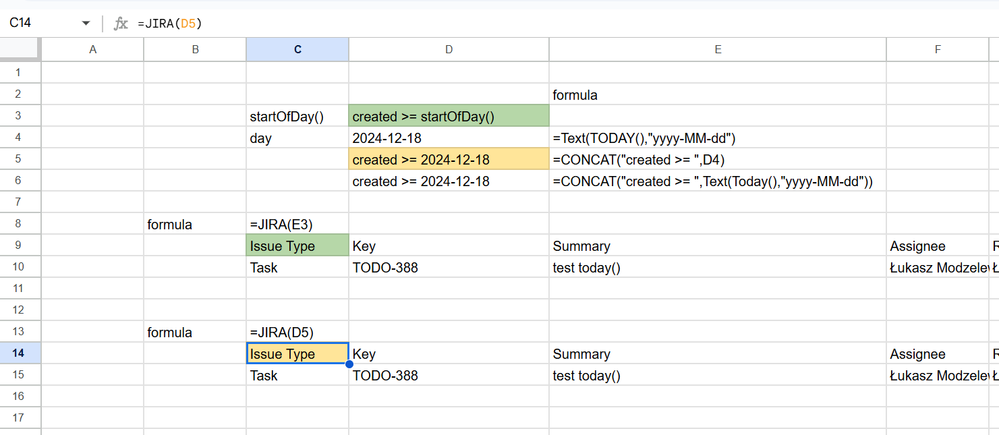Select column B header
The image size is (999, 435).
point(195,50)
